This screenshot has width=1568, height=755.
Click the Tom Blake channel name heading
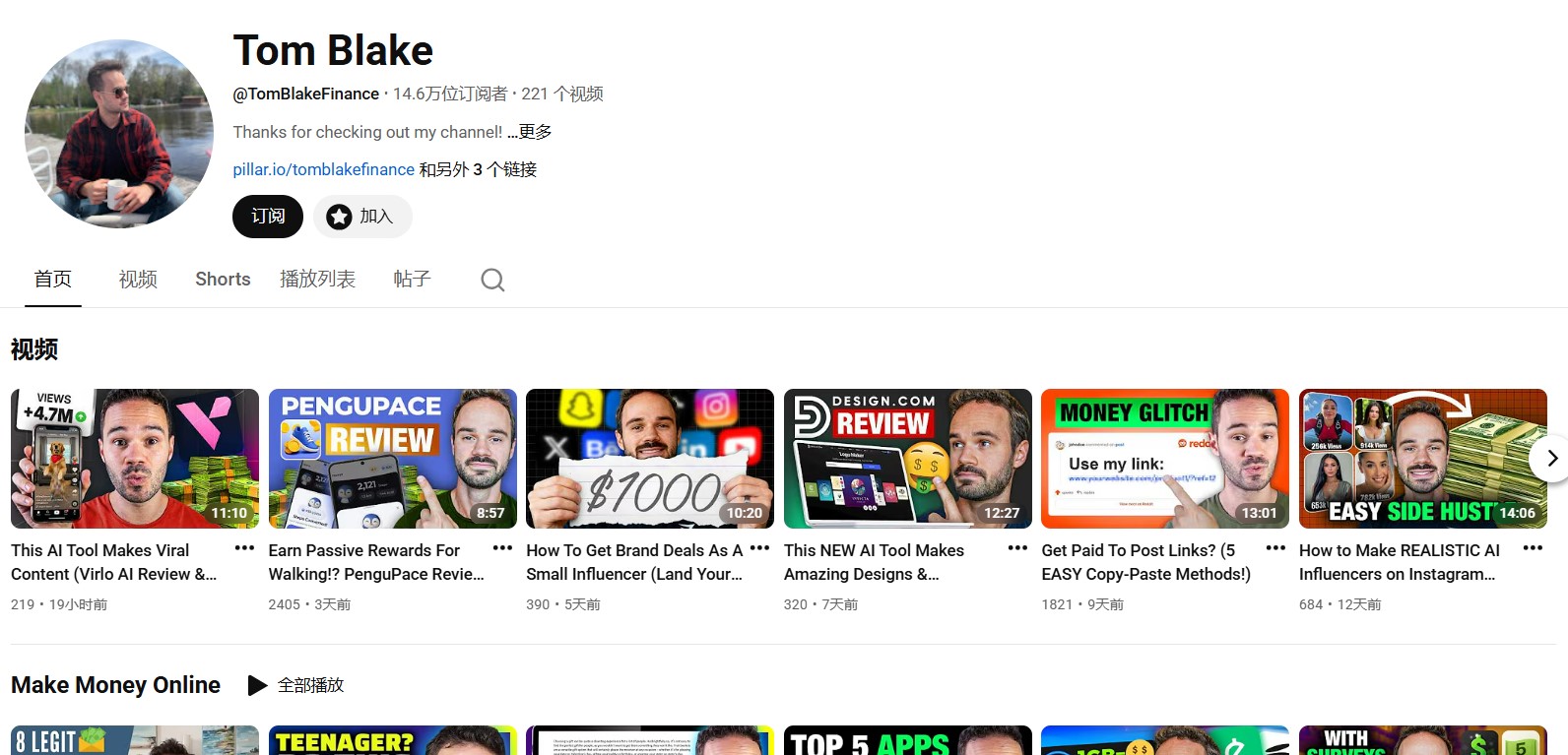[333, 50]
